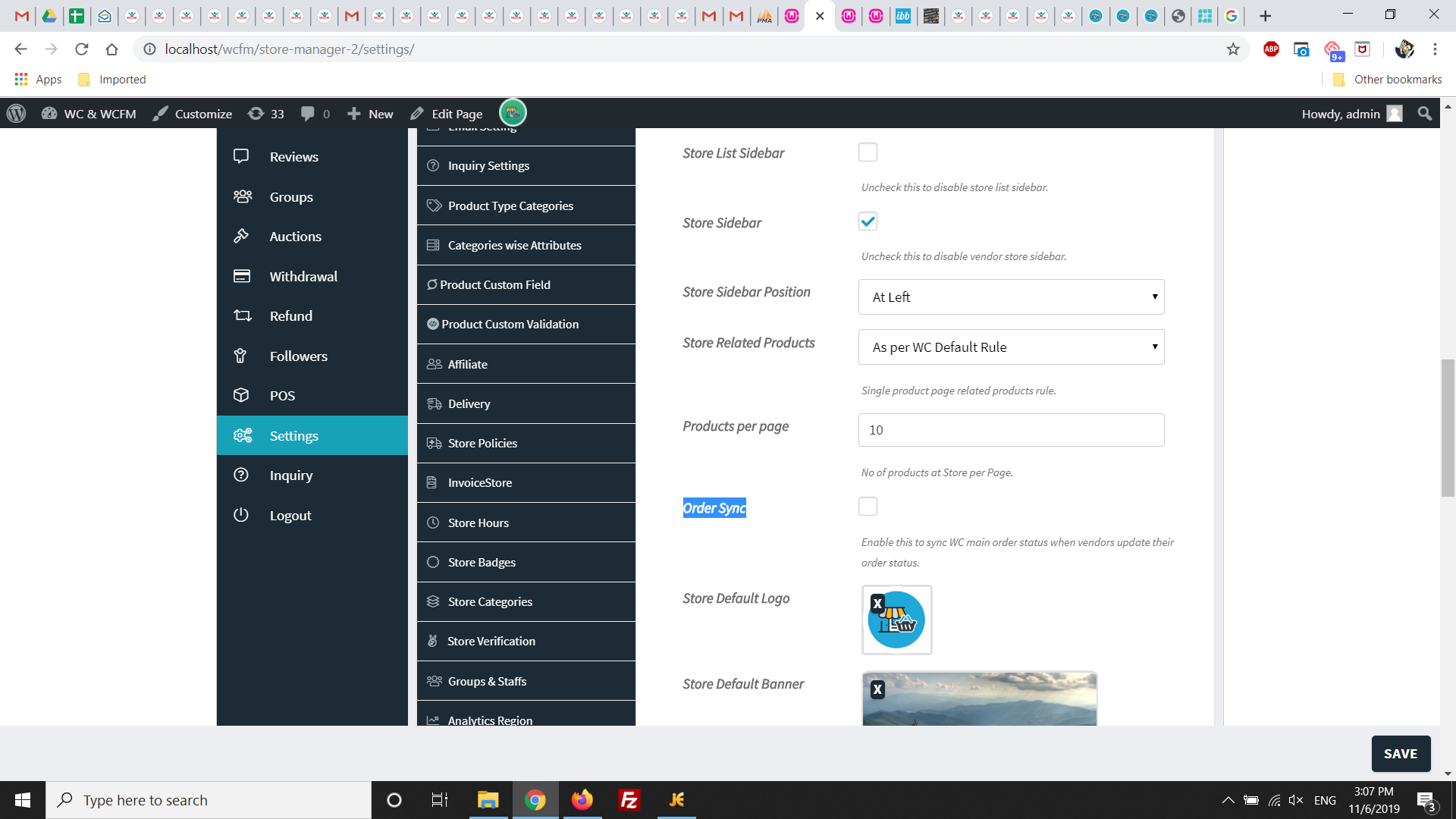Remove the Store Default Banner image
Screen dimensions: 1456x819
click(x=877, y=689)
